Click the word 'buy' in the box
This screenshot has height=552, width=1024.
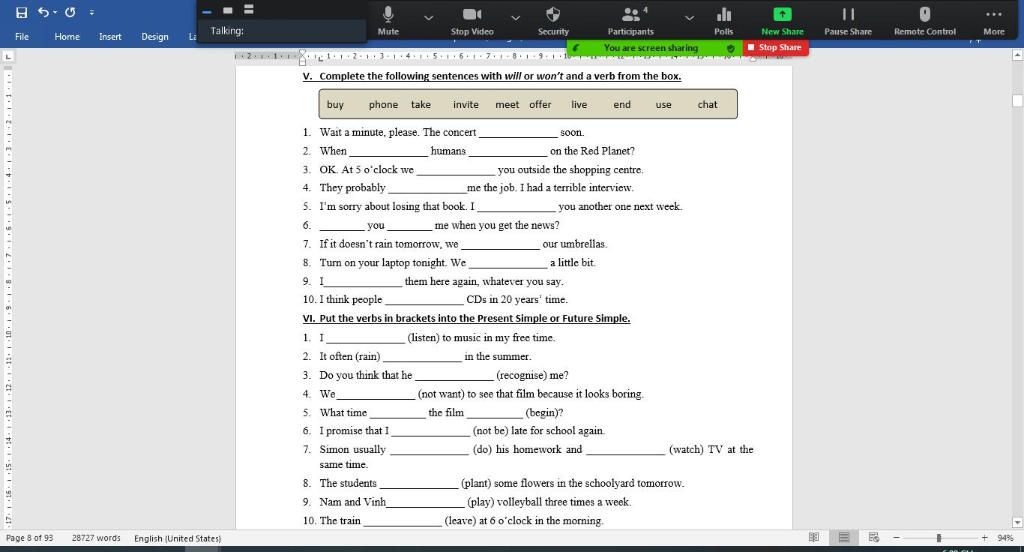335,105
